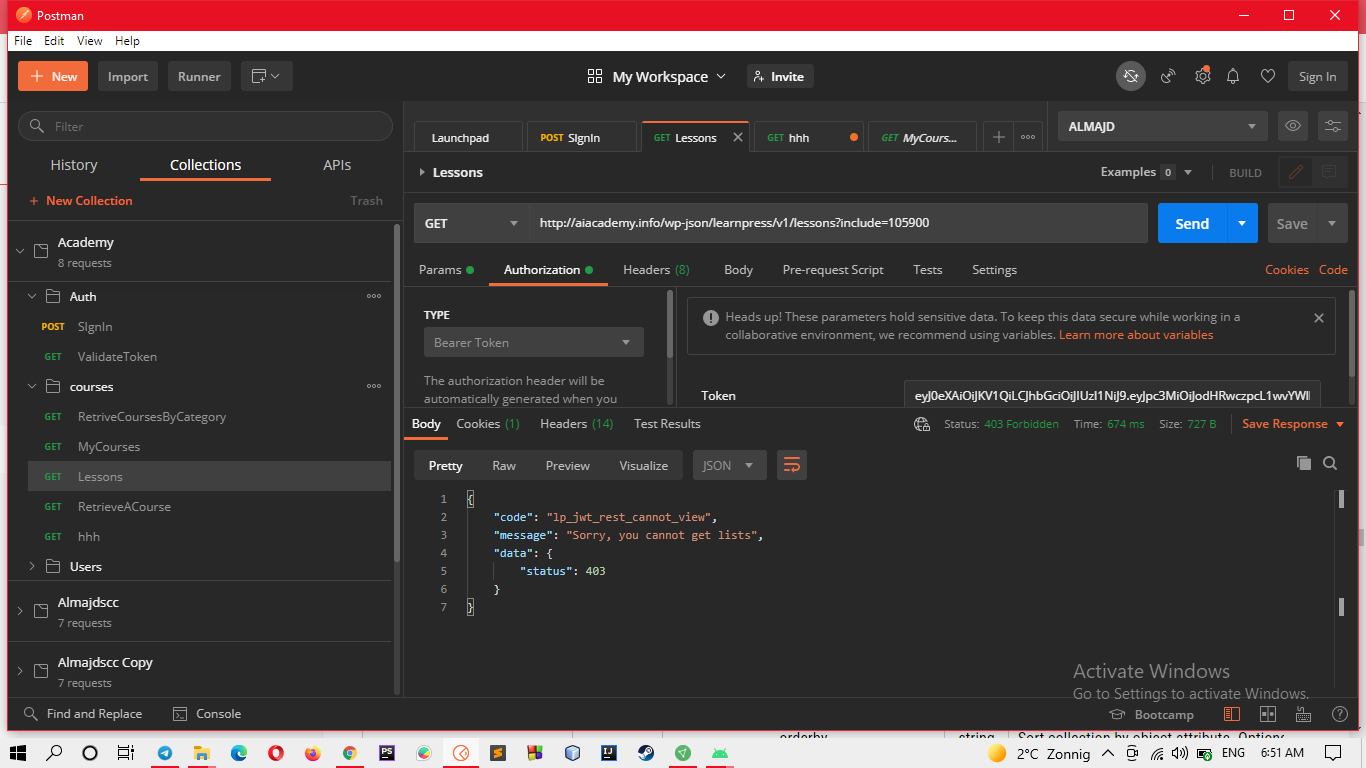Open the settings gear icon in header
The height and width of the screenshot is (768, 1366).
pos(1201,77)
